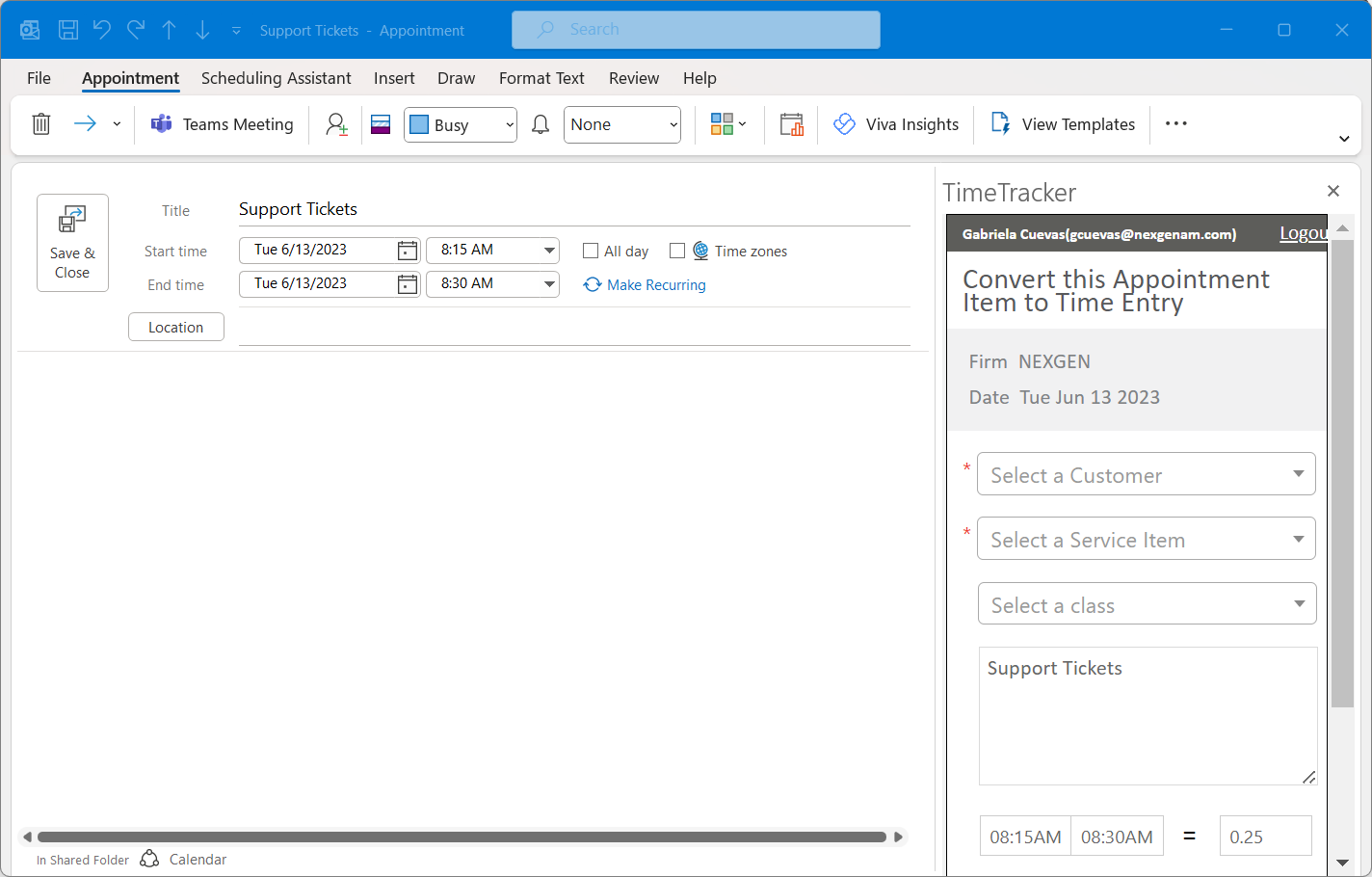Open the Insert tab
Viewport: 1372px width, 877px height.
point(394,78)
